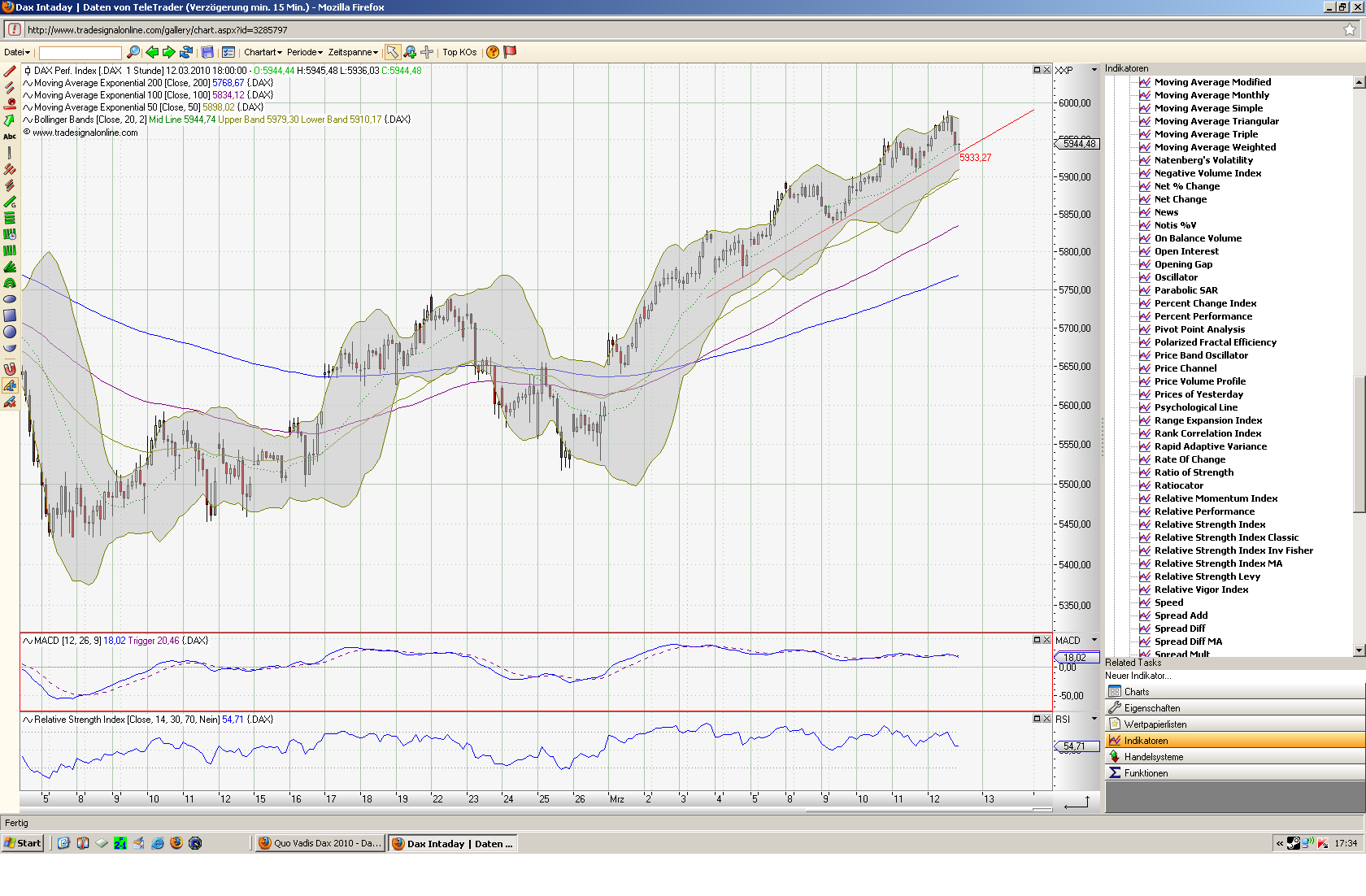Open the RSI axis dropdown arrow
The image size is (1366, 896).
(x=1094, y=719)
